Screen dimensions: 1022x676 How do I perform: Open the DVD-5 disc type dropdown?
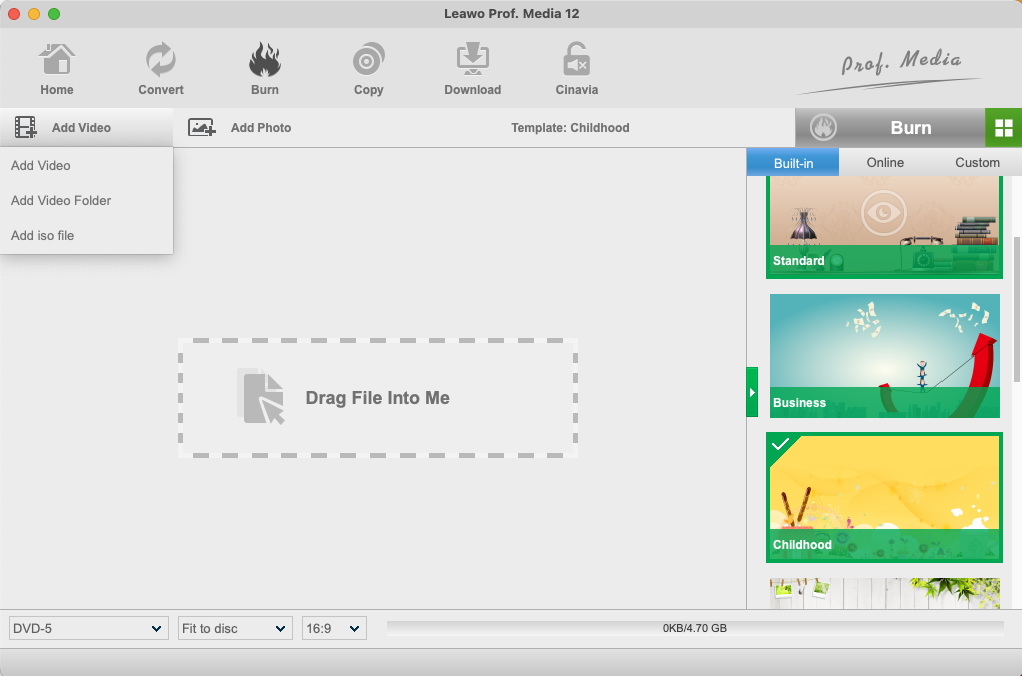(89, 628)
